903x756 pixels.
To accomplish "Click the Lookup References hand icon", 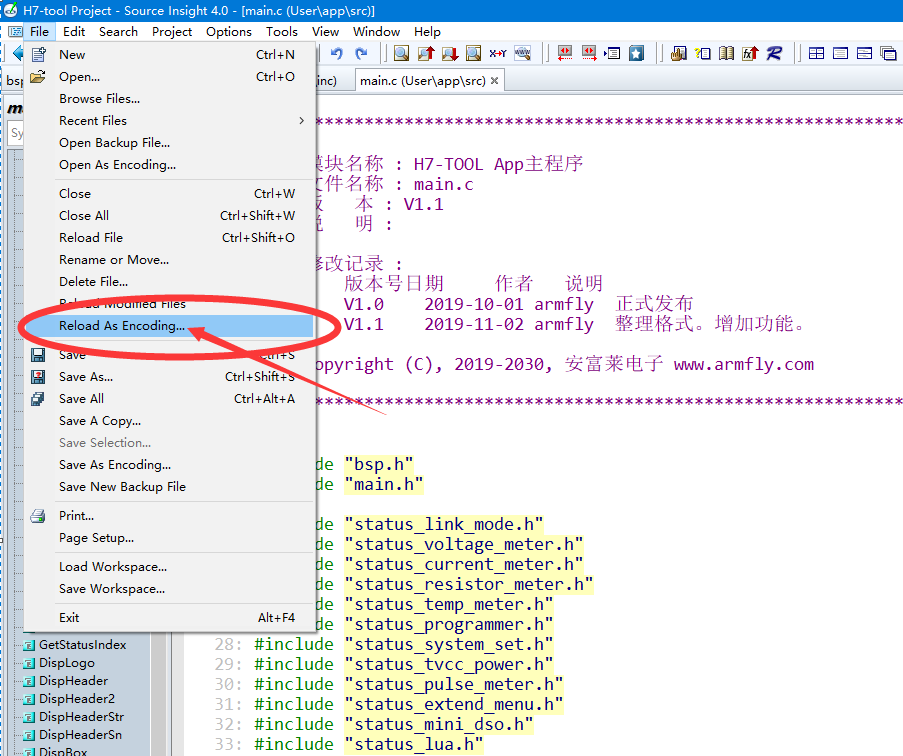I will (x=679, y=54).
